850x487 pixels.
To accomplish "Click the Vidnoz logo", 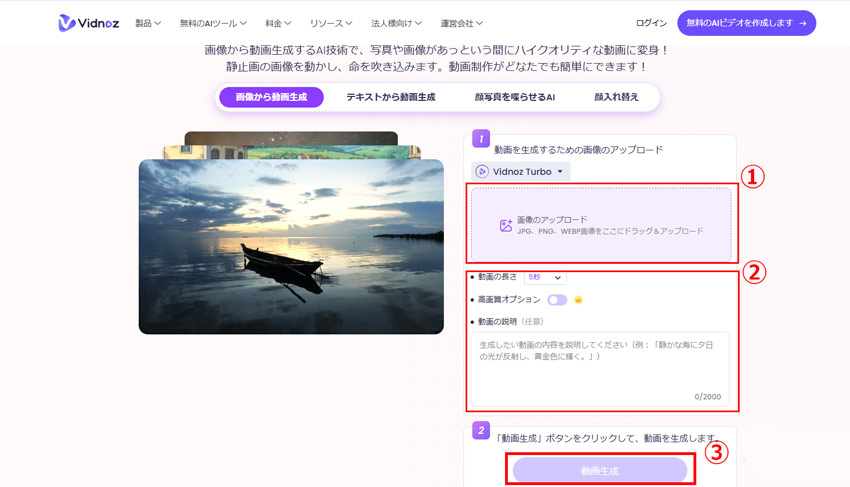I will [89, 23].
